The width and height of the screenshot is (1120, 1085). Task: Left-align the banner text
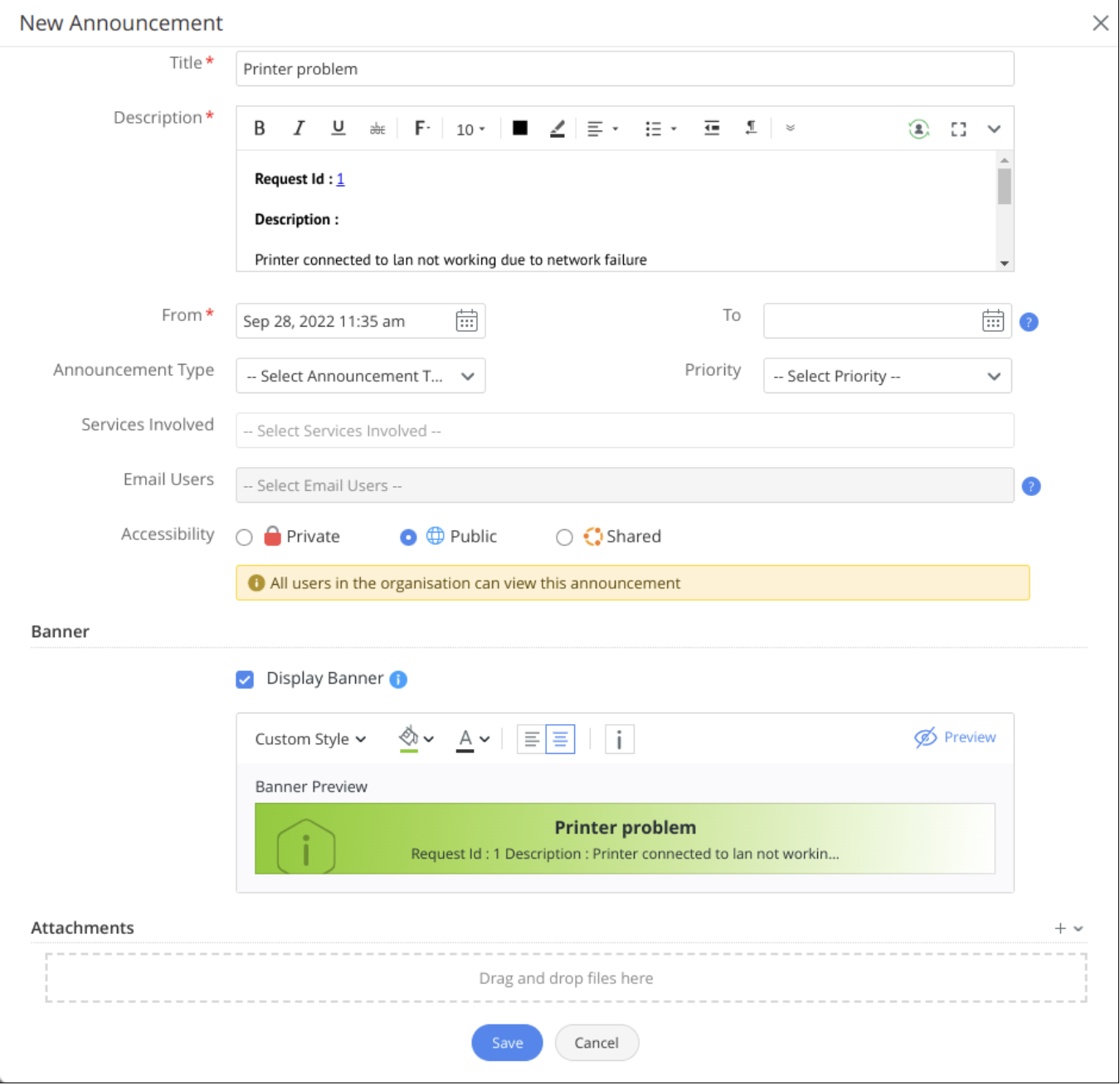[532, 739]
